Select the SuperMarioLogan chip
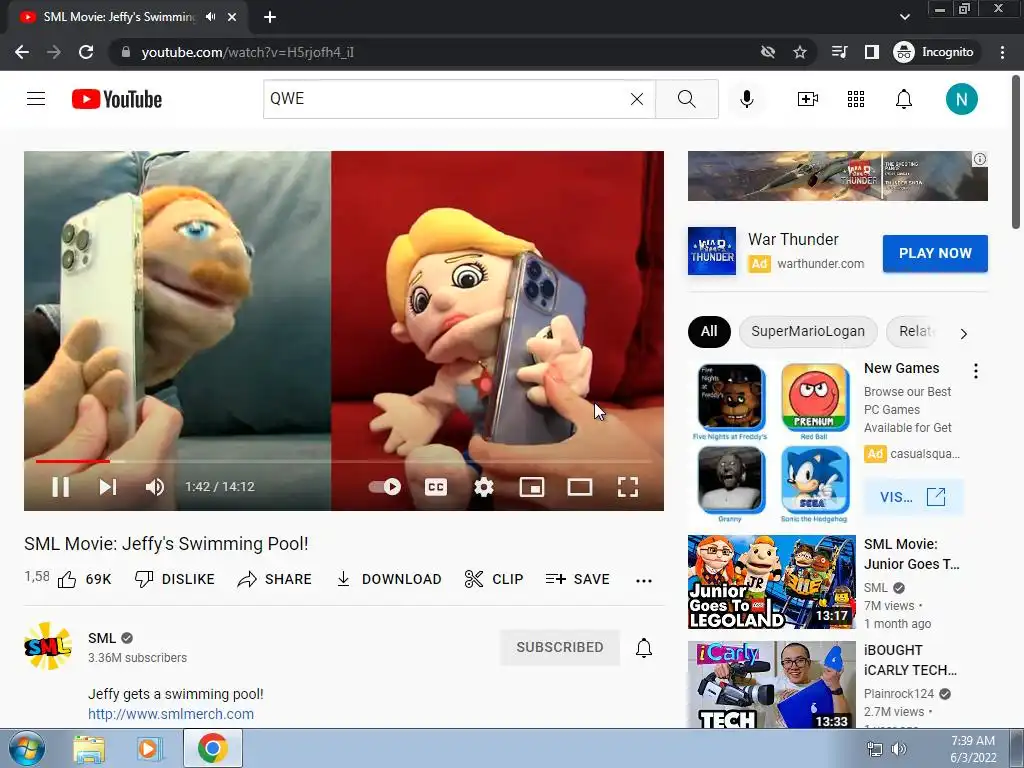1024x768 pixels. click(x=808, y=331)
